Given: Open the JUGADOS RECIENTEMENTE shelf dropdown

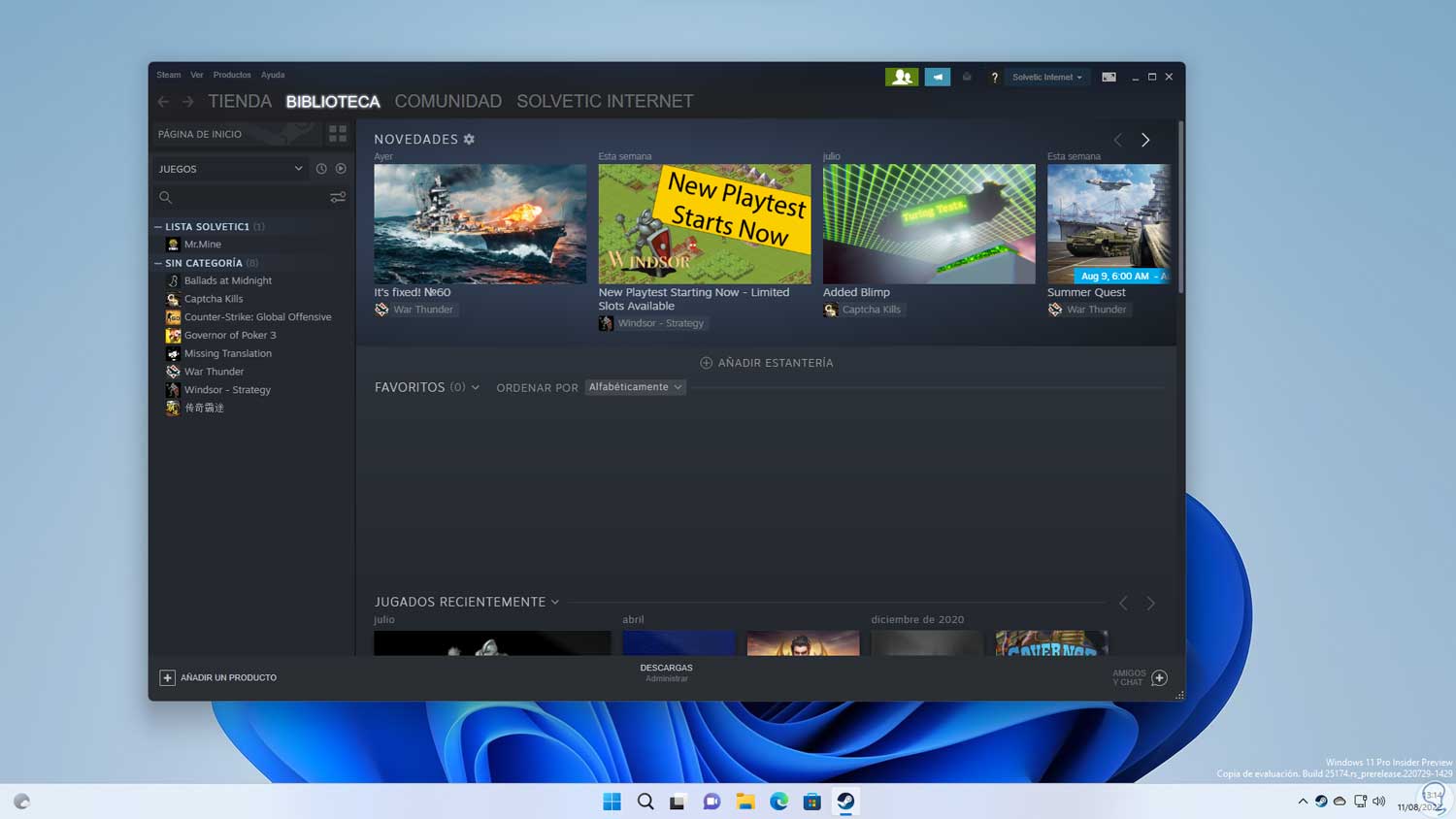Looking at the screenshot, I should point(555,603).
